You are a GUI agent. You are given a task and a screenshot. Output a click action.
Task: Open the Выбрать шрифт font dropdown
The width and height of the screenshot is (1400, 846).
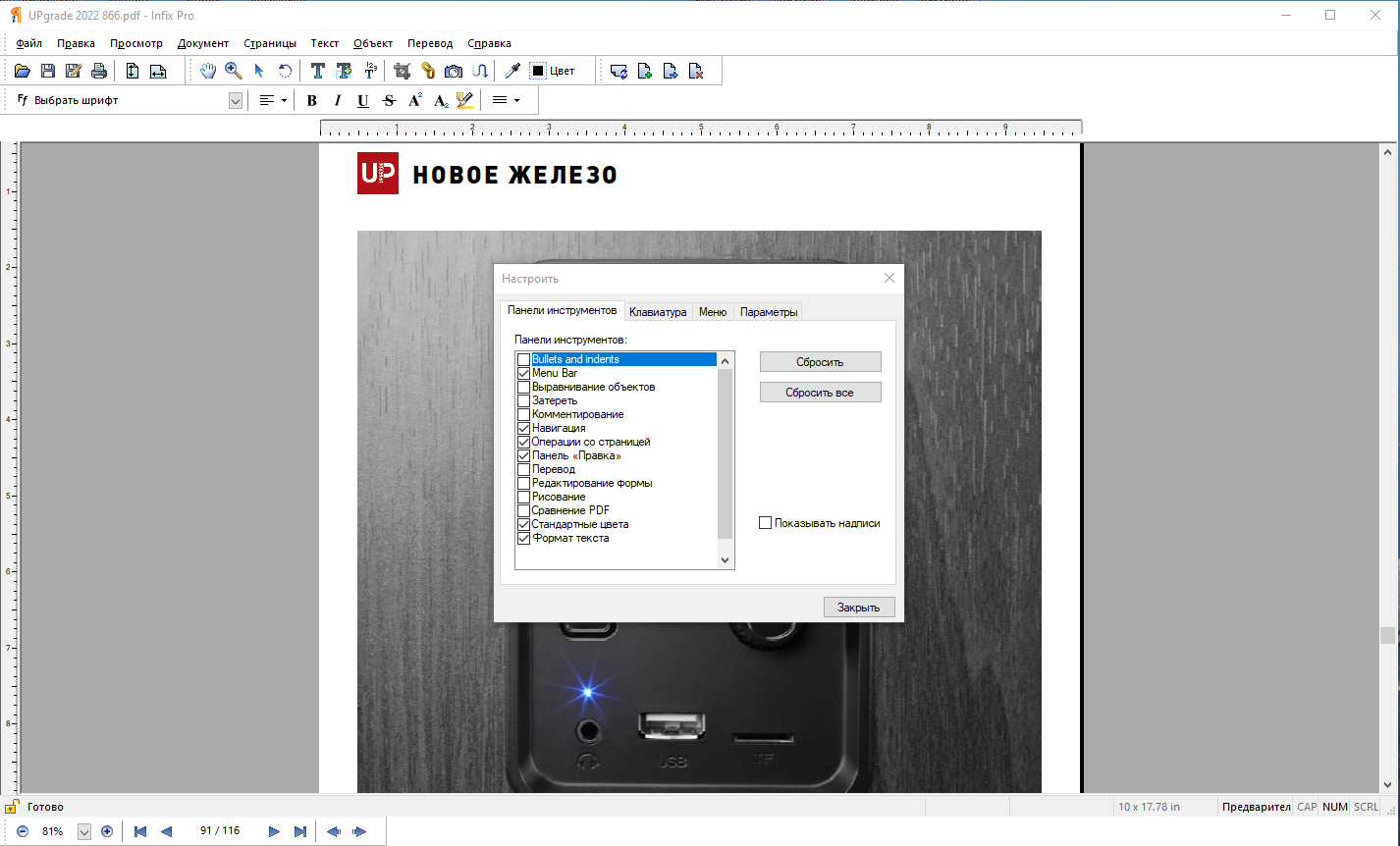click(236, 100)
